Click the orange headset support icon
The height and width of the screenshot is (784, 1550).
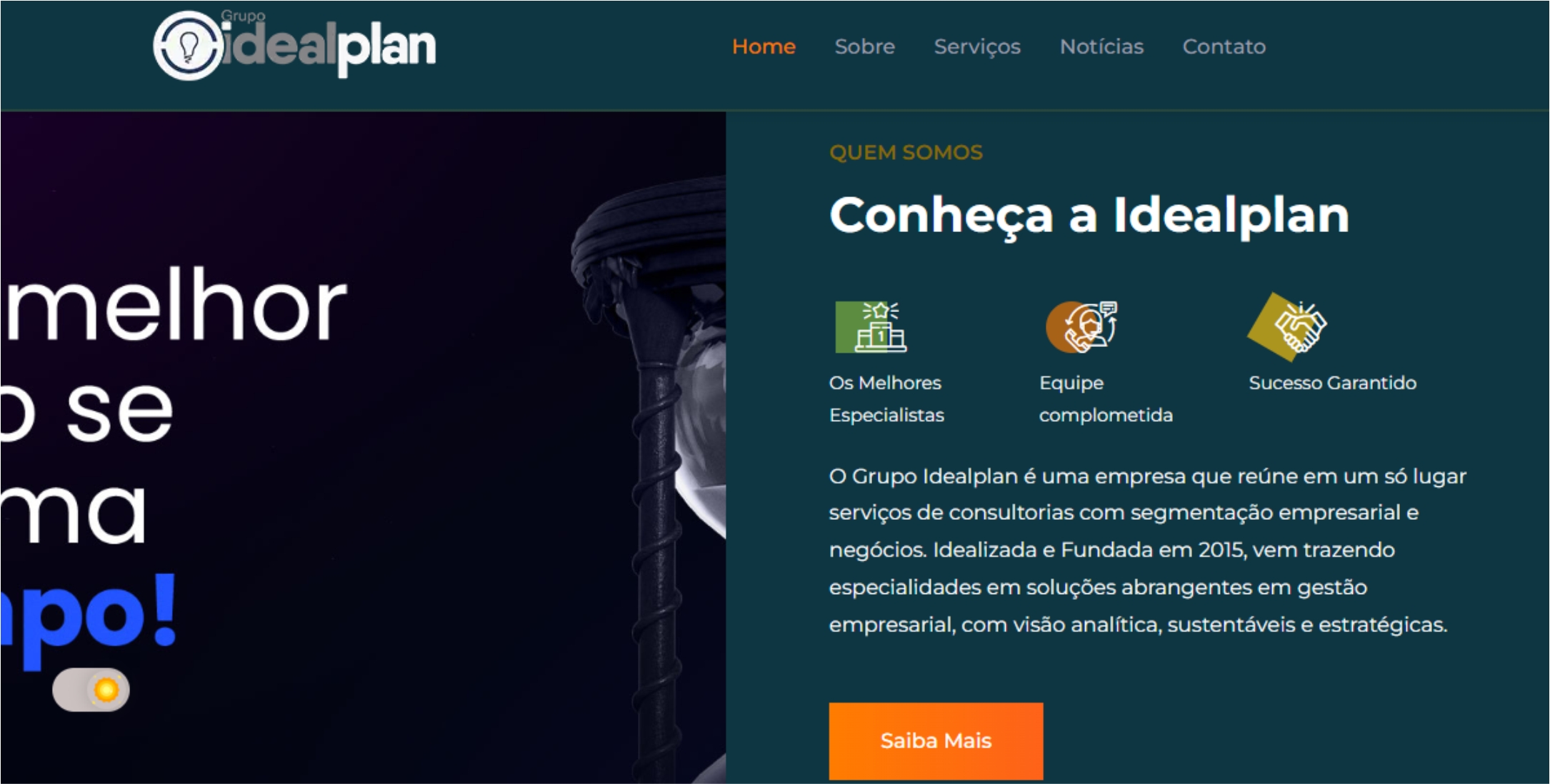coord(1081,327)
